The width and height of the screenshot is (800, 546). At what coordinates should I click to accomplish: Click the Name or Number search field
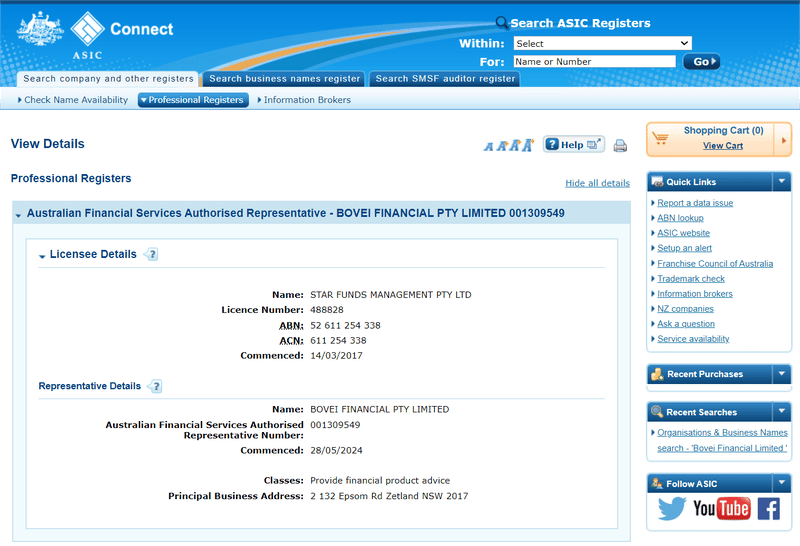click(594, 62)
